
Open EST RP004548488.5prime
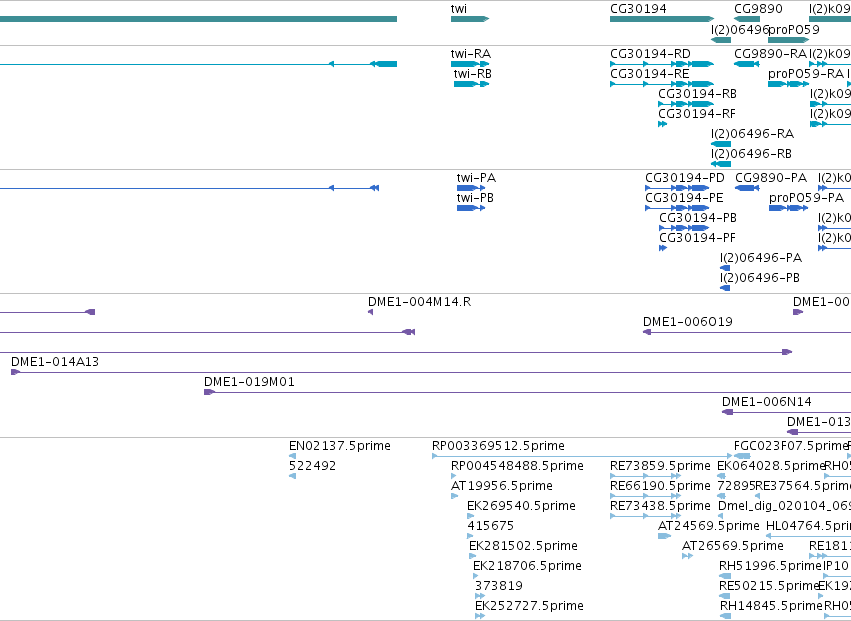pos(517,466)
